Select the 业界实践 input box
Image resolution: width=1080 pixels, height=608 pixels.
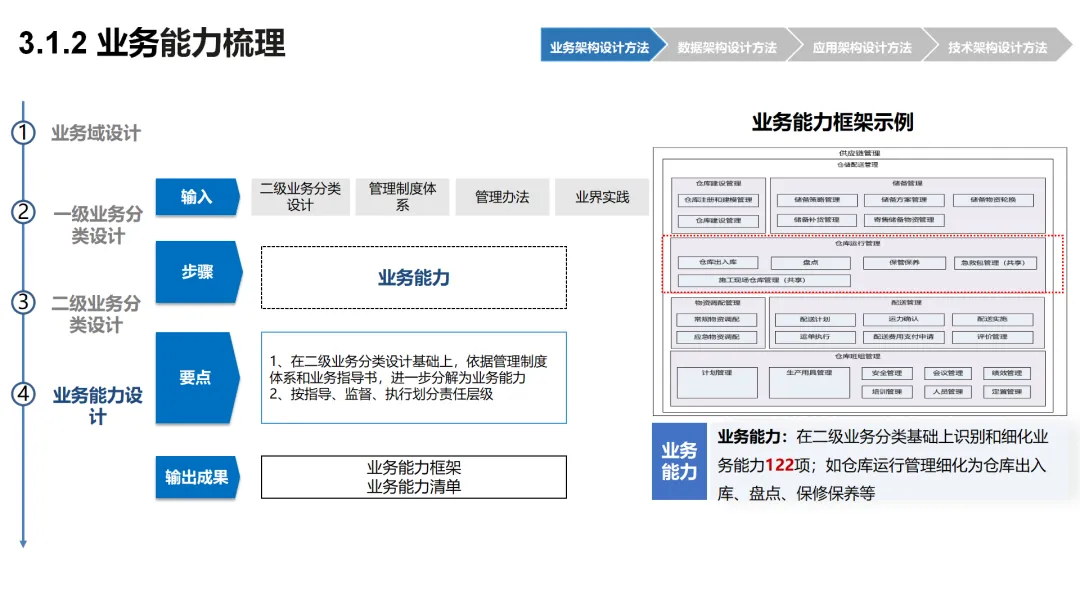coord(602,197)
